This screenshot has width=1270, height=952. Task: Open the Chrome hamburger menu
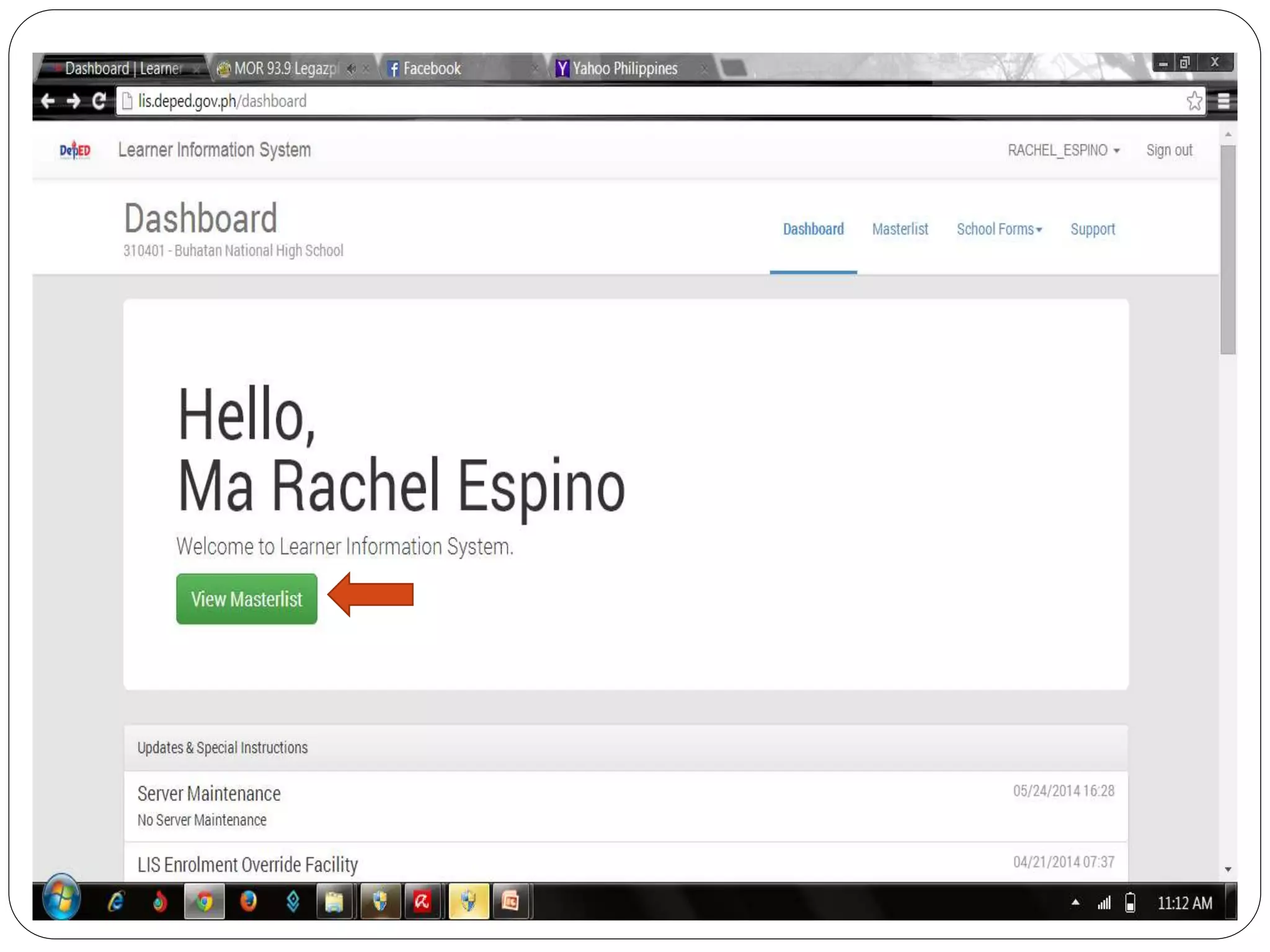(x=1223, y=101)
